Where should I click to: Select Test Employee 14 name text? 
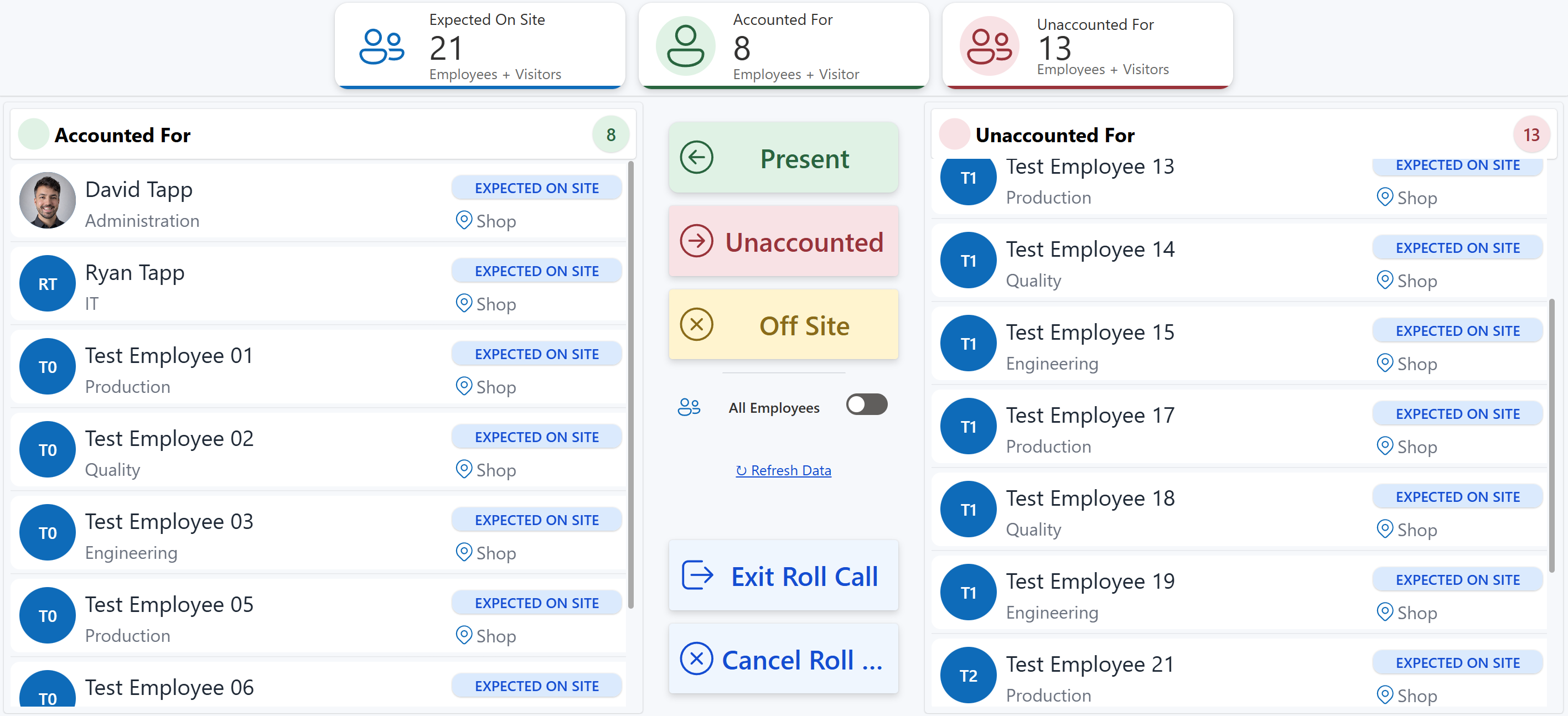(1090, 250)
